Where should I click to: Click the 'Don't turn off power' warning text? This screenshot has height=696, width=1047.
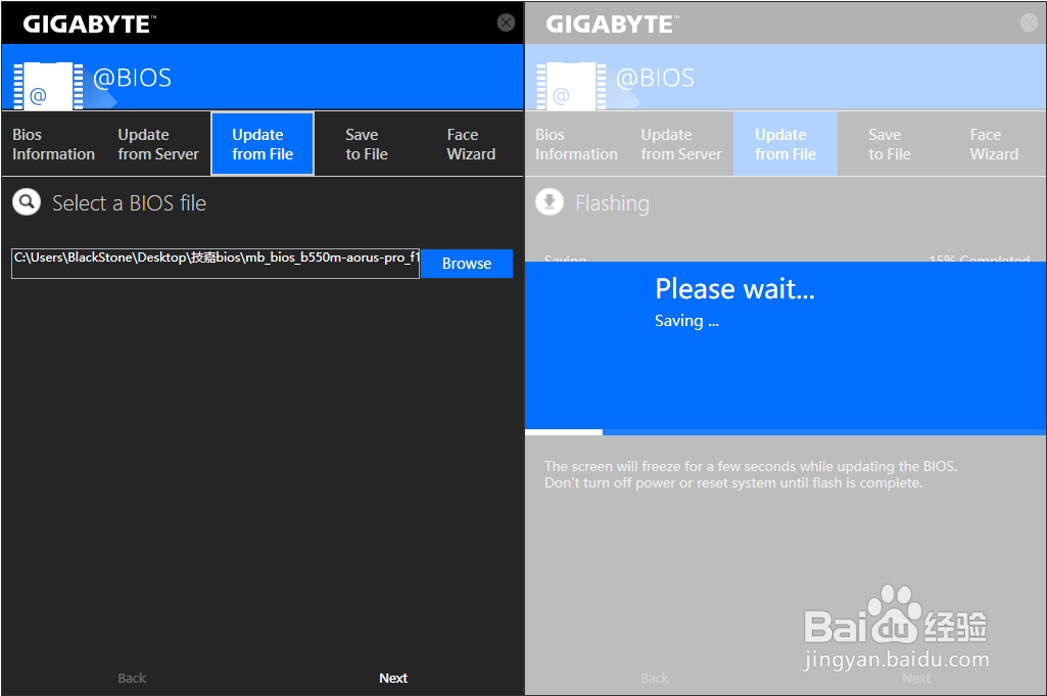(x=733, y=483)
